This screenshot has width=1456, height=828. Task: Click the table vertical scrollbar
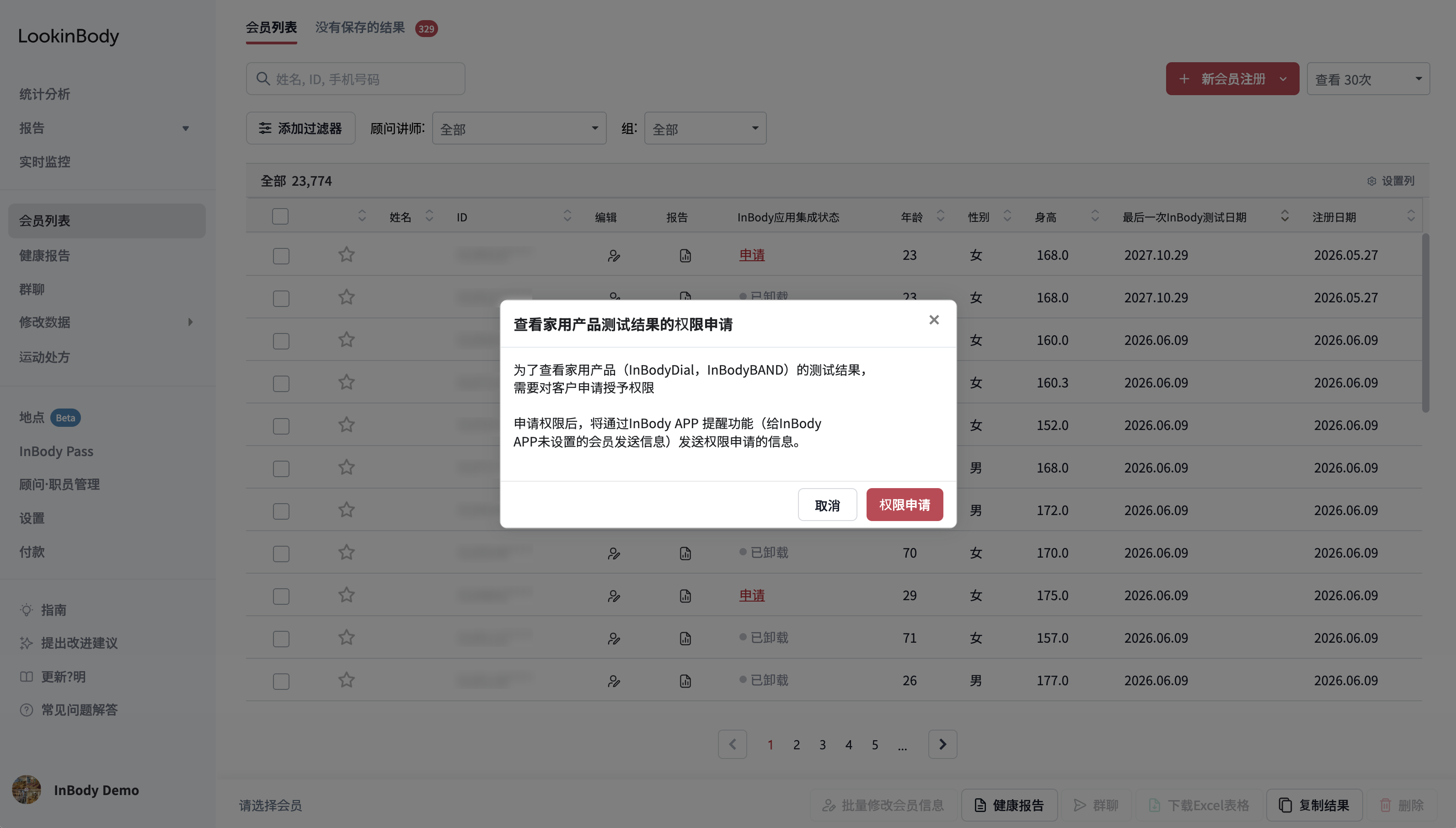pyautogui.click(x=1425, y=323)
